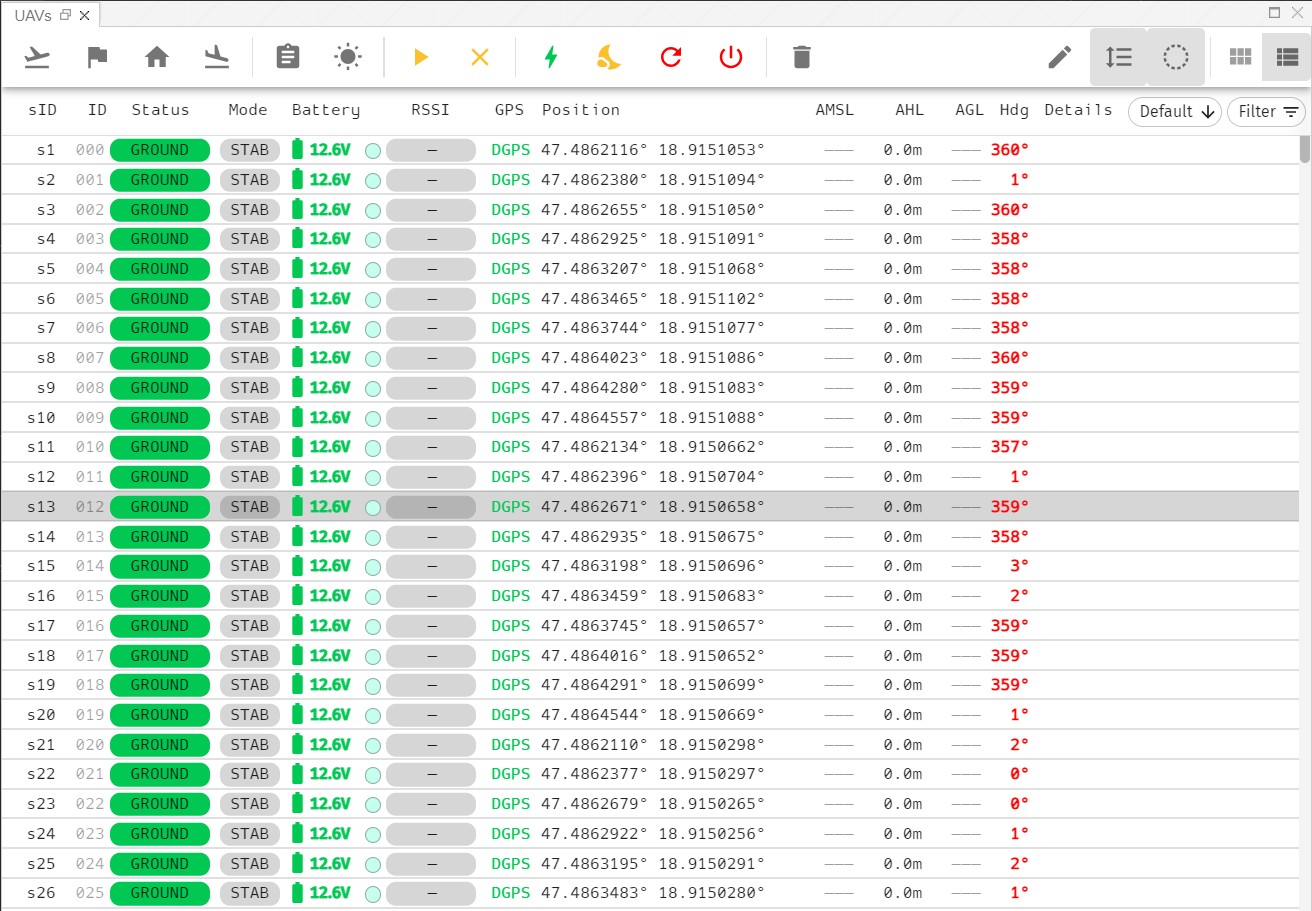Put drones to sleep via the moon icon
Screen dimensions: 1312x911
609,57
